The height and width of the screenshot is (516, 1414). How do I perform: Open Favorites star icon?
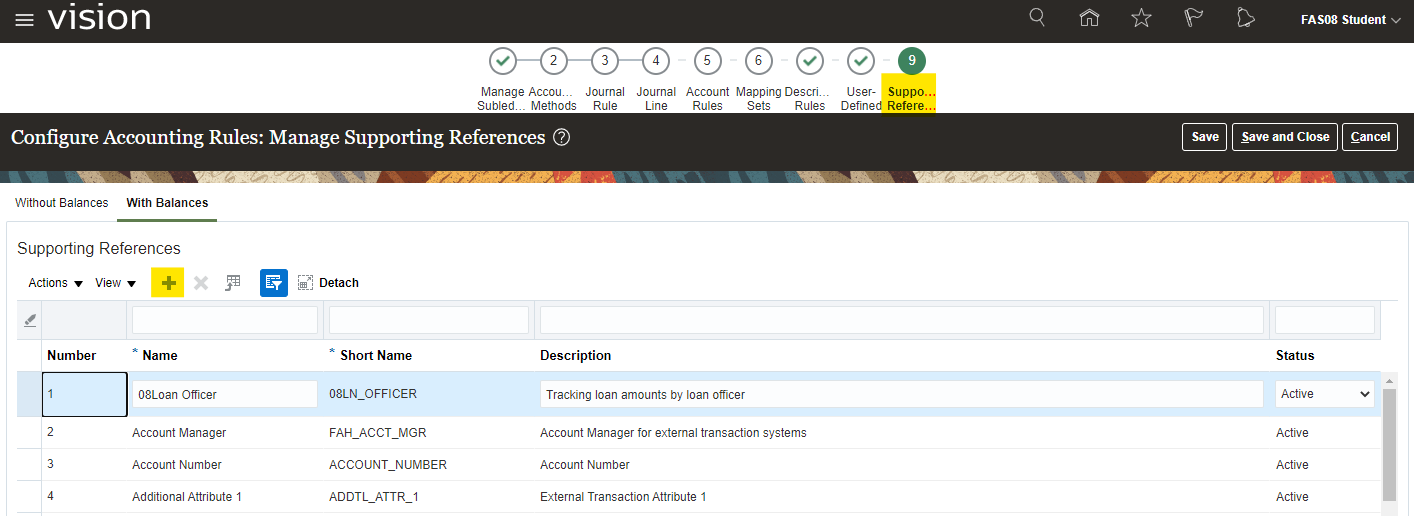click(x=1141, y=19)
